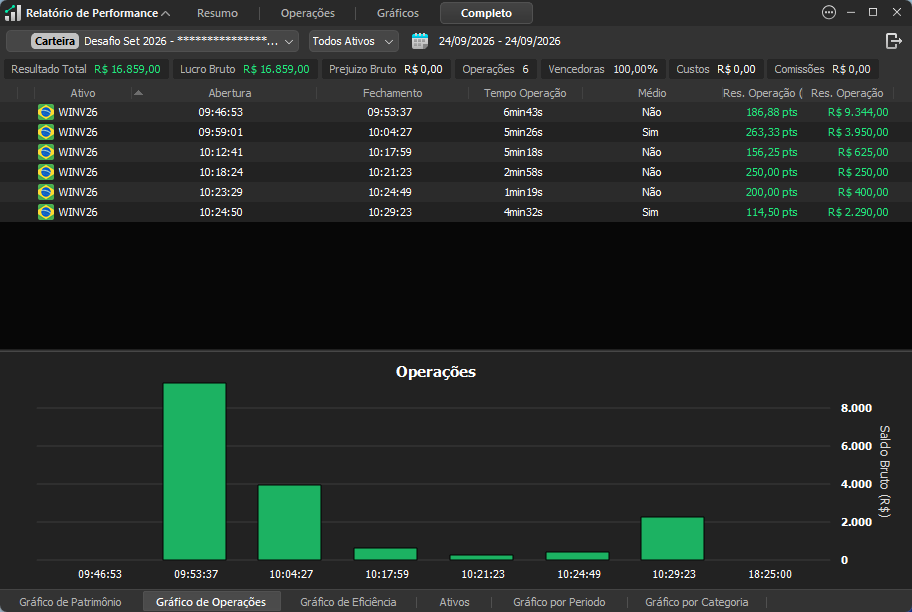The width and height of the screenshot is (912, 612).
Task: Click the sort arrow beside the Ativo column
Action: click(138, 92)
